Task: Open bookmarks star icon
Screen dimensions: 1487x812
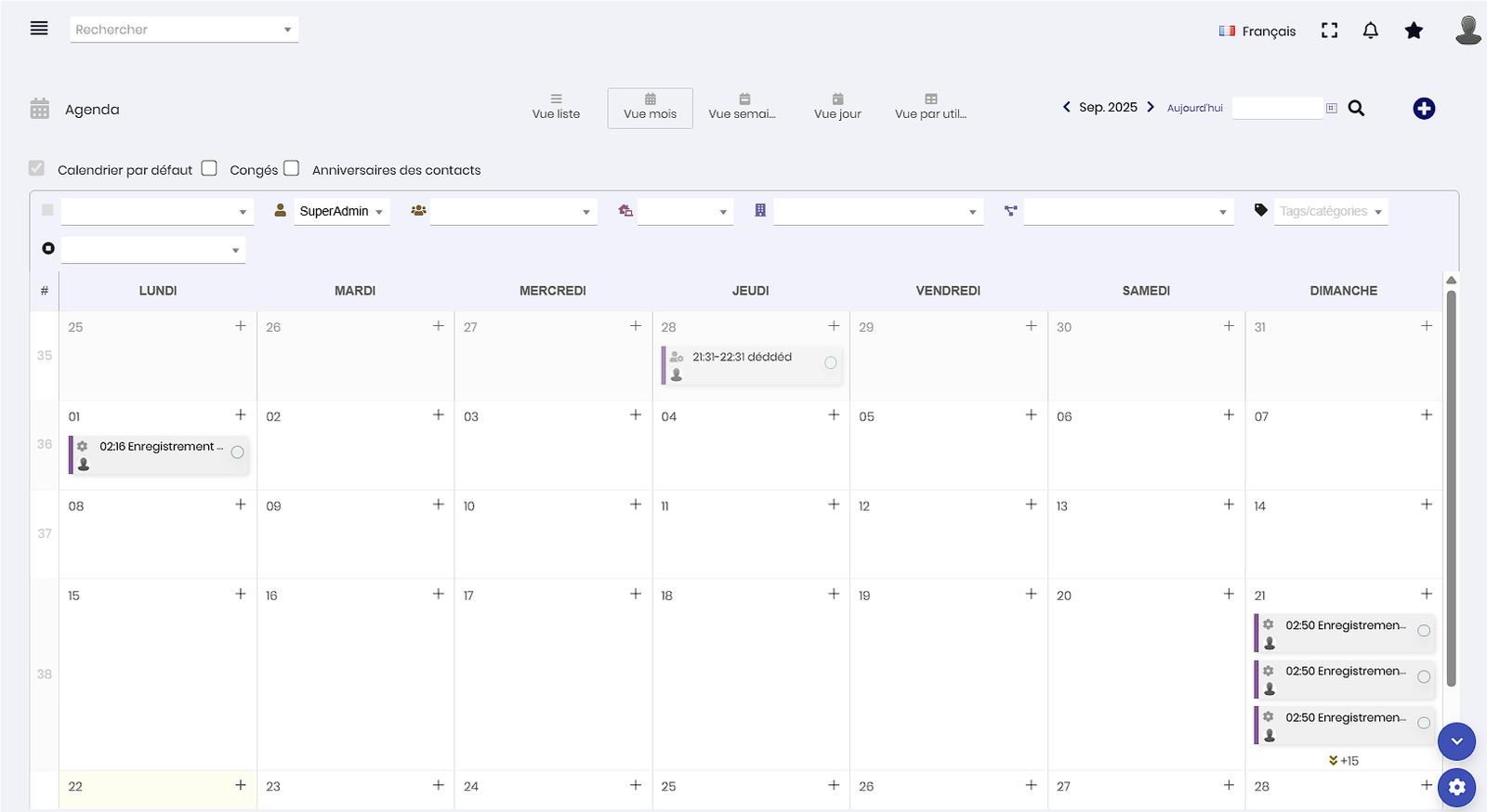Action: [x=1414, y=31]
